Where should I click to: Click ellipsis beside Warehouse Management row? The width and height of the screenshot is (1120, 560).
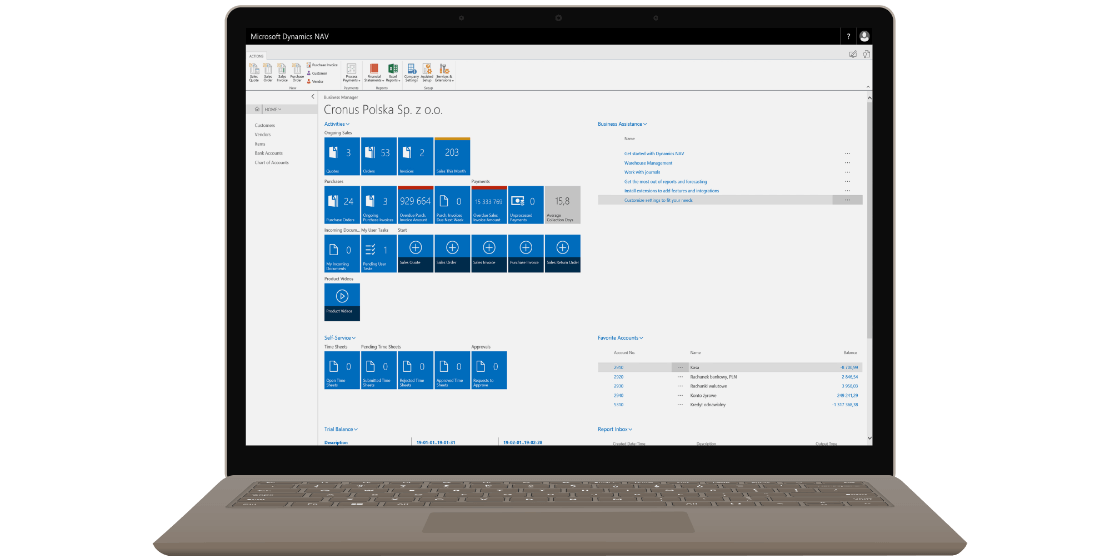tap(847, 163)
